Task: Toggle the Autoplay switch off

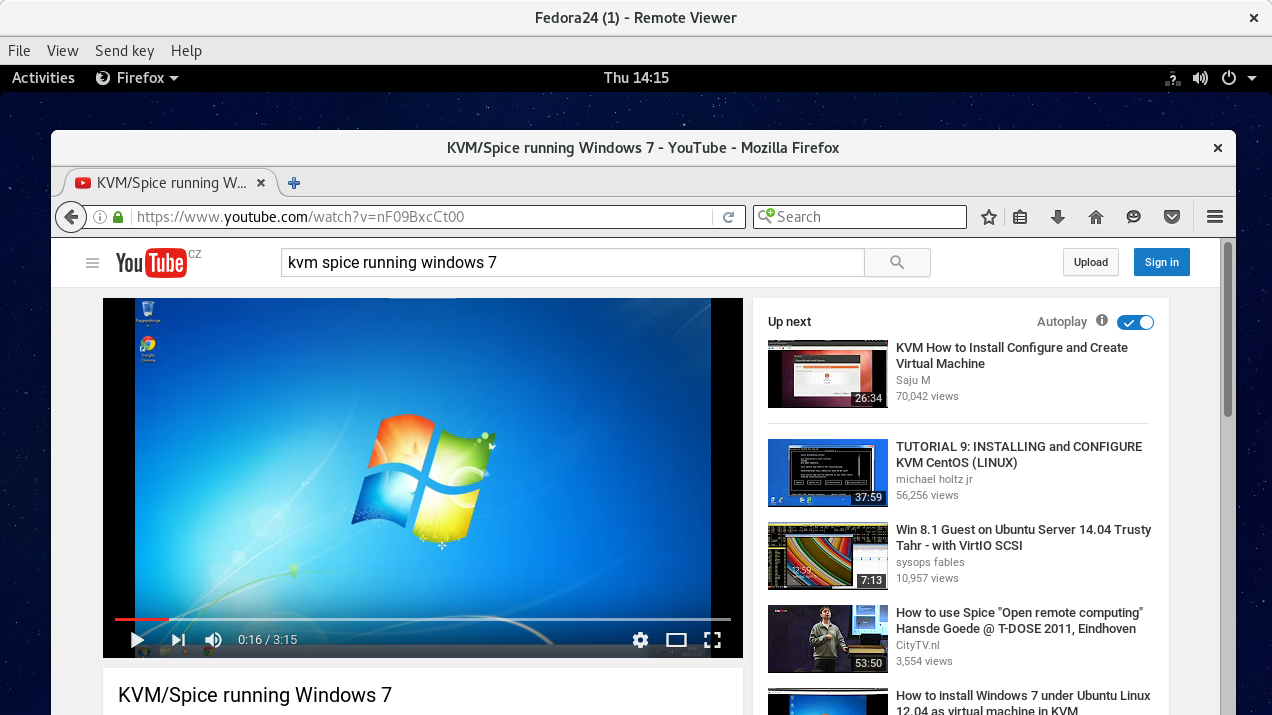Action: [1135, 322]
